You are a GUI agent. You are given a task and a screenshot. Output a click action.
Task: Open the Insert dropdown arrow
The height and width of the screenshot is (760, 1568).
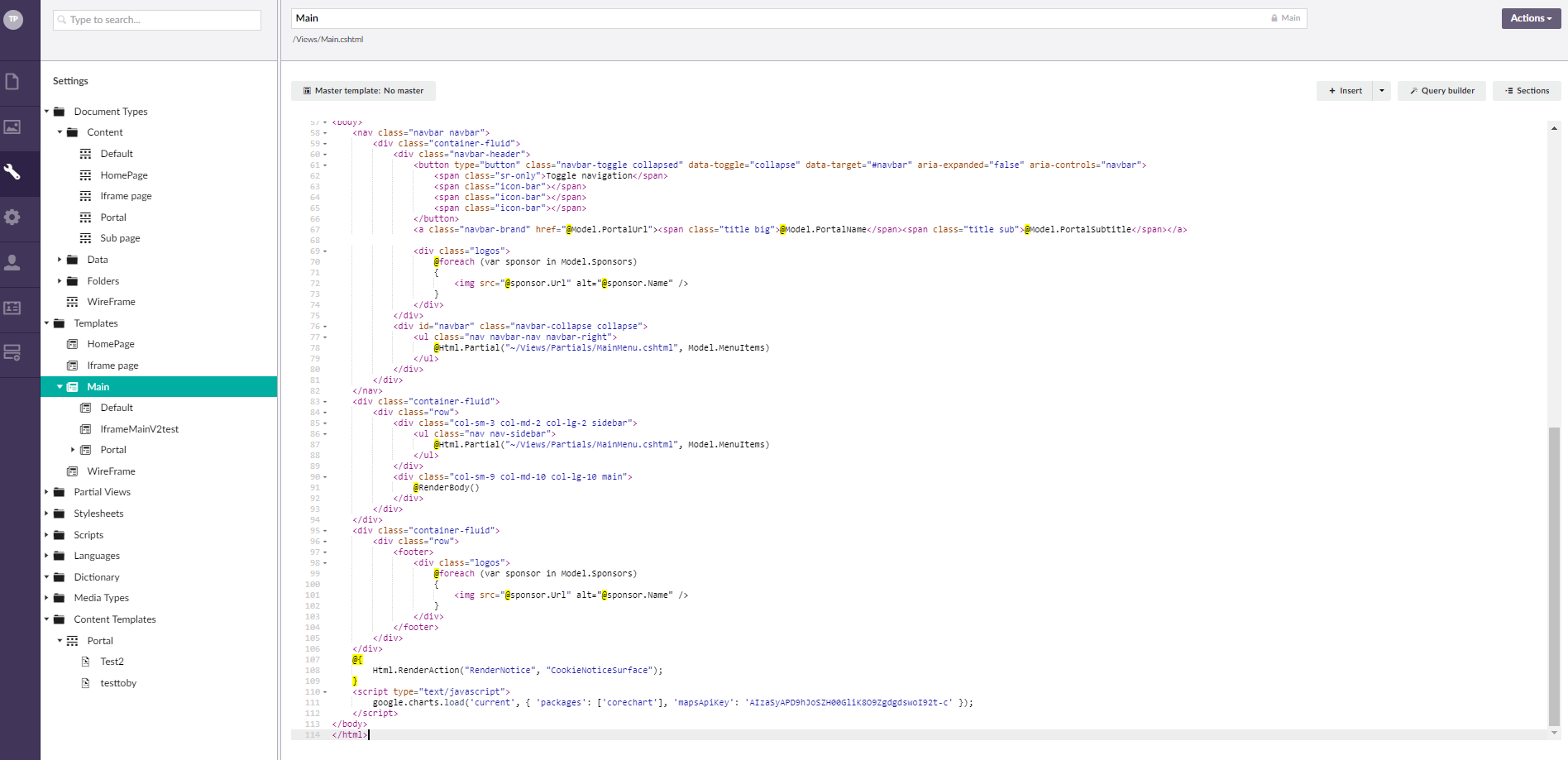click(x=1382, y=91)
